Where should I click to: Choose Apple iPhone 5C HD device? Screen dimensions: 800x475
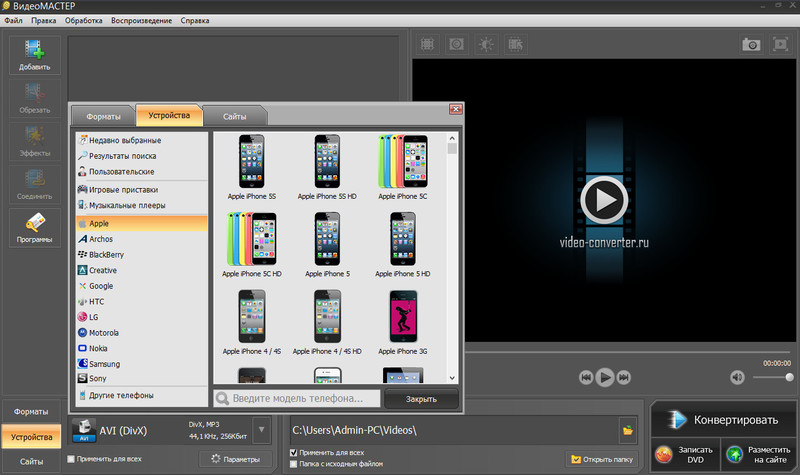tap(252, 245)
